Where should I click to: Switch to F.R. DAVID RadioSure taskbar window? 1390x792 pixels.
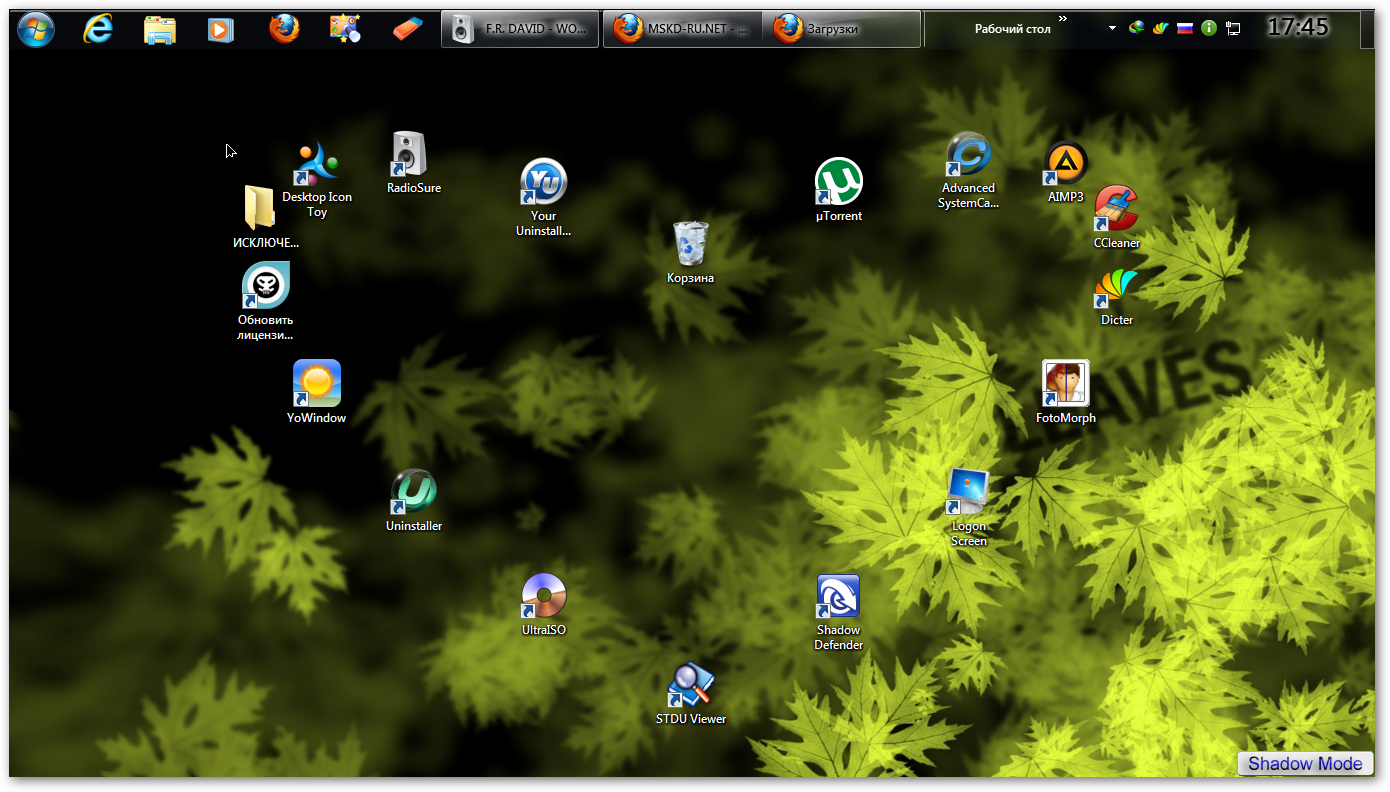520,29
